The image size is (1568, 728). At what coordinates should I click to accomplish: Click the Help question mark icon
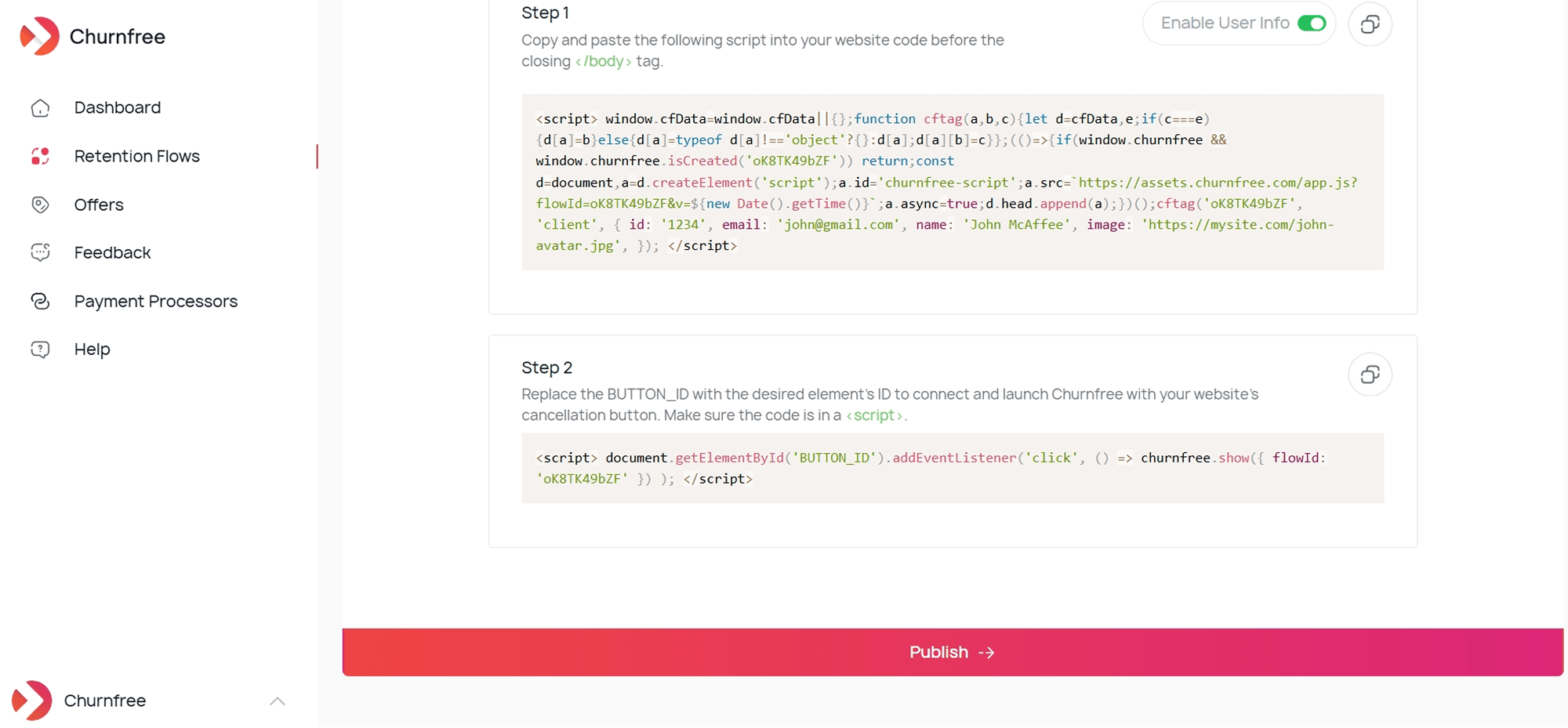point(41,349)
